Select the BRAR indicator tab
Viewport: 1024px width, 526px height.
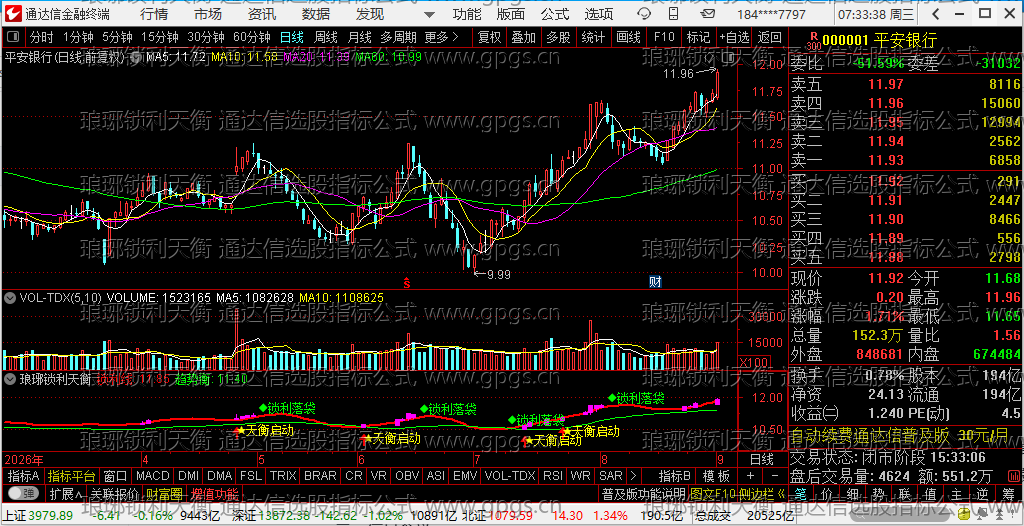321,476
